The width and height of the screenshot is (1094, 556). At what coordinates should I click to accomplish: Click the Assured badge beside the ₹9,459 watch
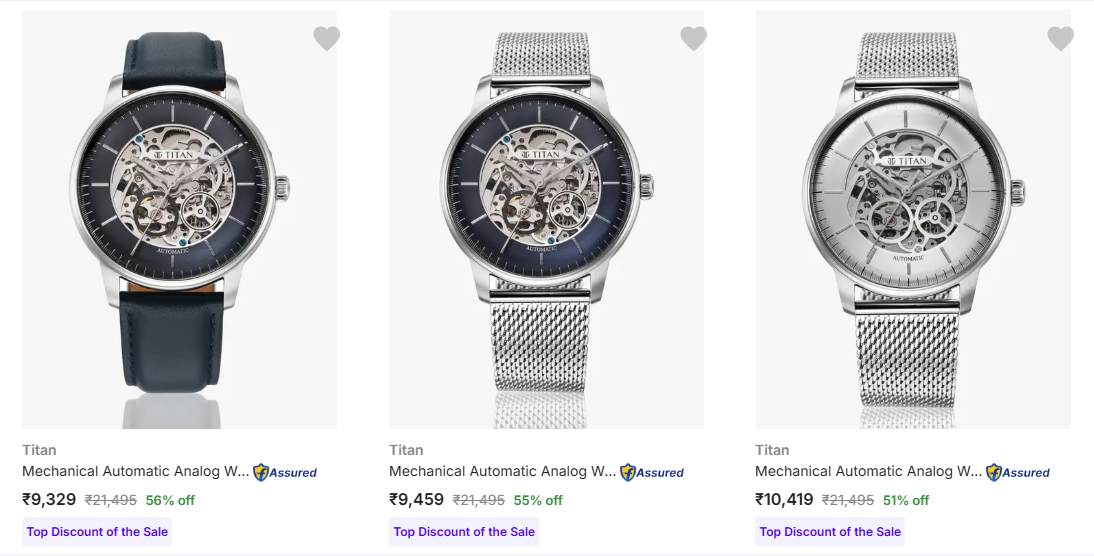652,472
